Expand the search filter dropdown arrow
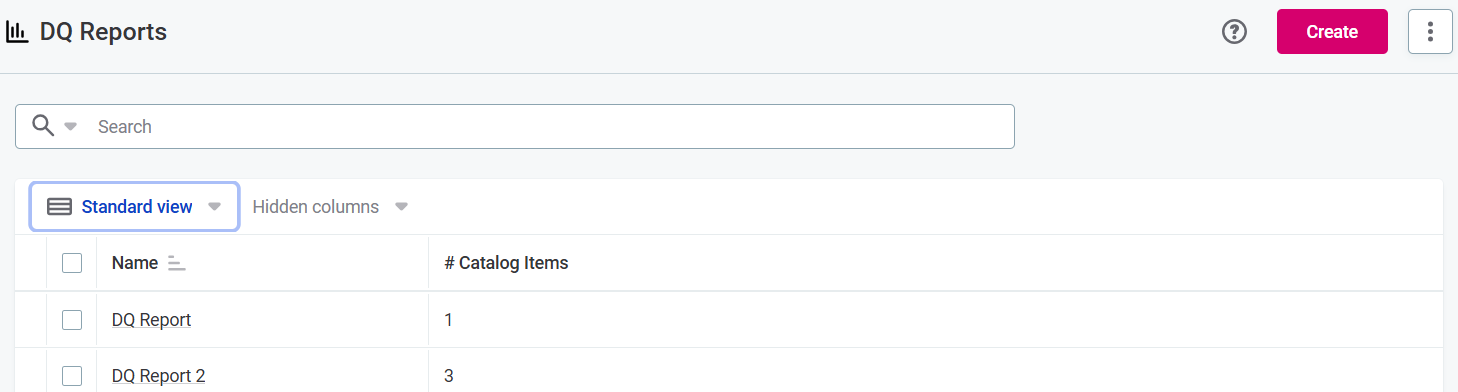 [71, 127]
